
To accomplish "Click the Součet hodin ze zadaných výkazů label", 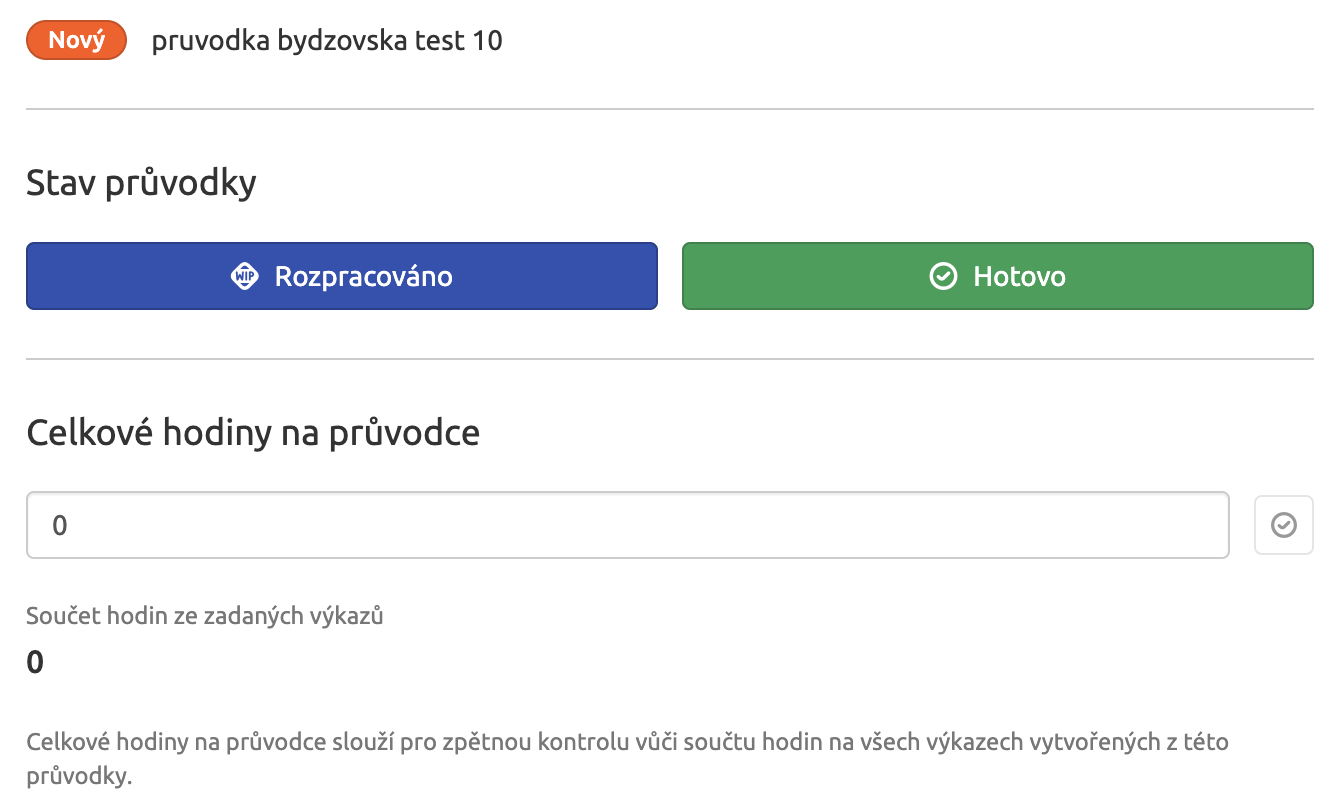I will click(204, 615).
